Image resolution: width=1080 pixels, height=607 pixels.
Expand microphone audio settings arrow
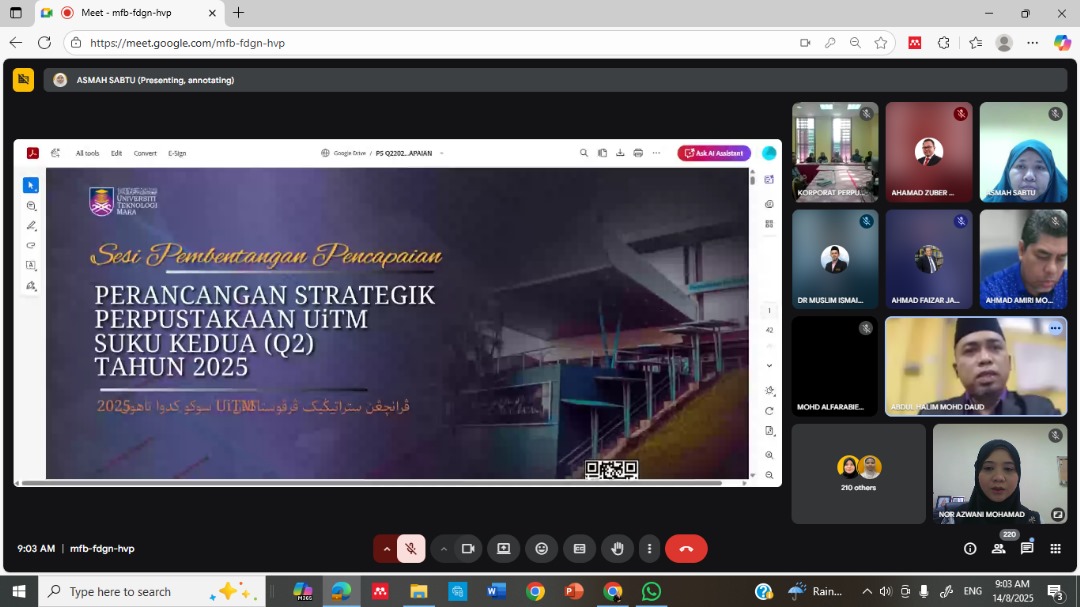(x=387, y=549)
